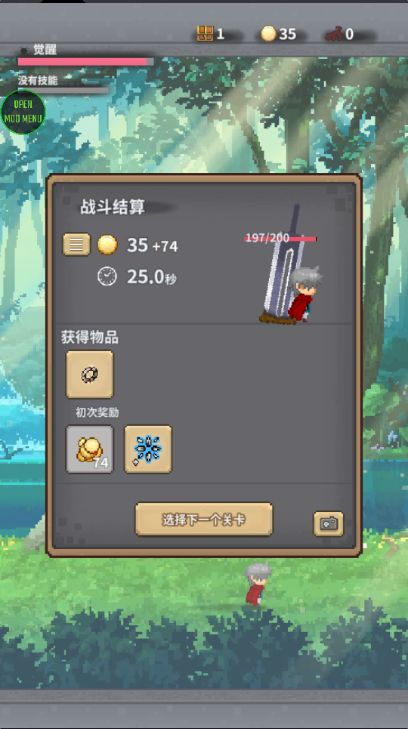Select the blue snowflake crystal reward
Image resolution: width=408 pixels, height=729 pixels.
pos(148,449)
